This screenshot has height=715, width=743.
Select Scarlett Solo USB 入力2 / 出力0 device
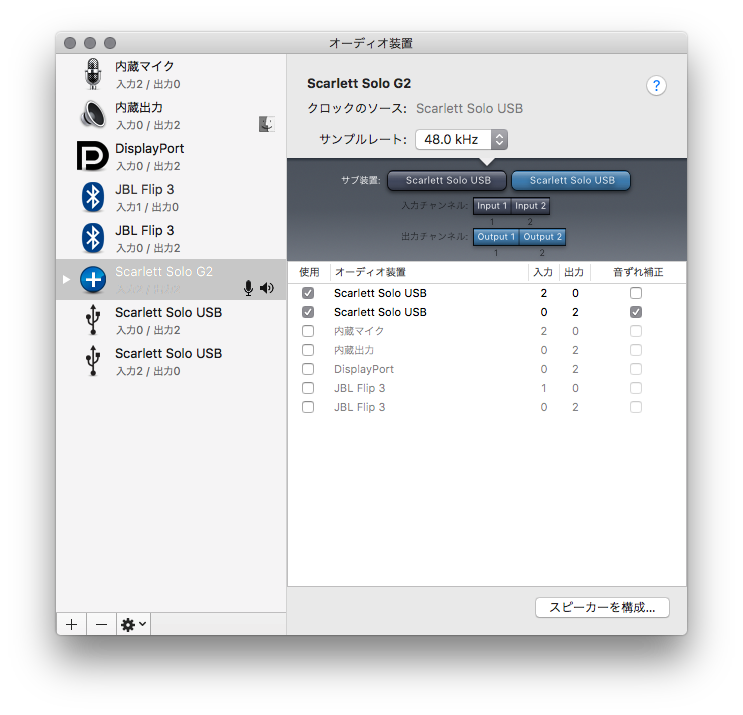point(171,362)
